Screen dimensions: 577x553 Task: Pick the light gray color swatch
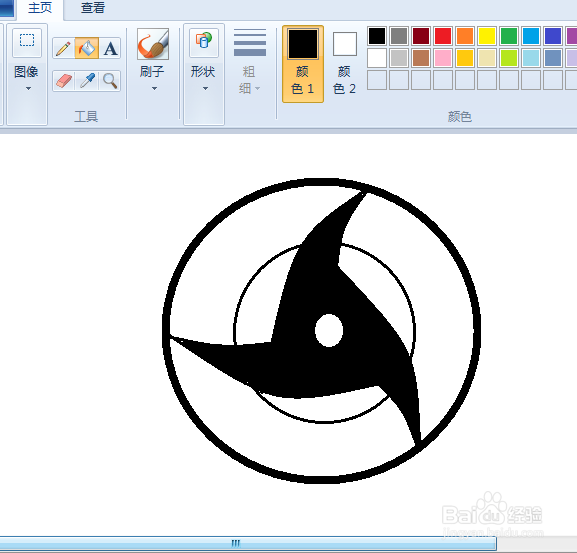click(399, 58)
